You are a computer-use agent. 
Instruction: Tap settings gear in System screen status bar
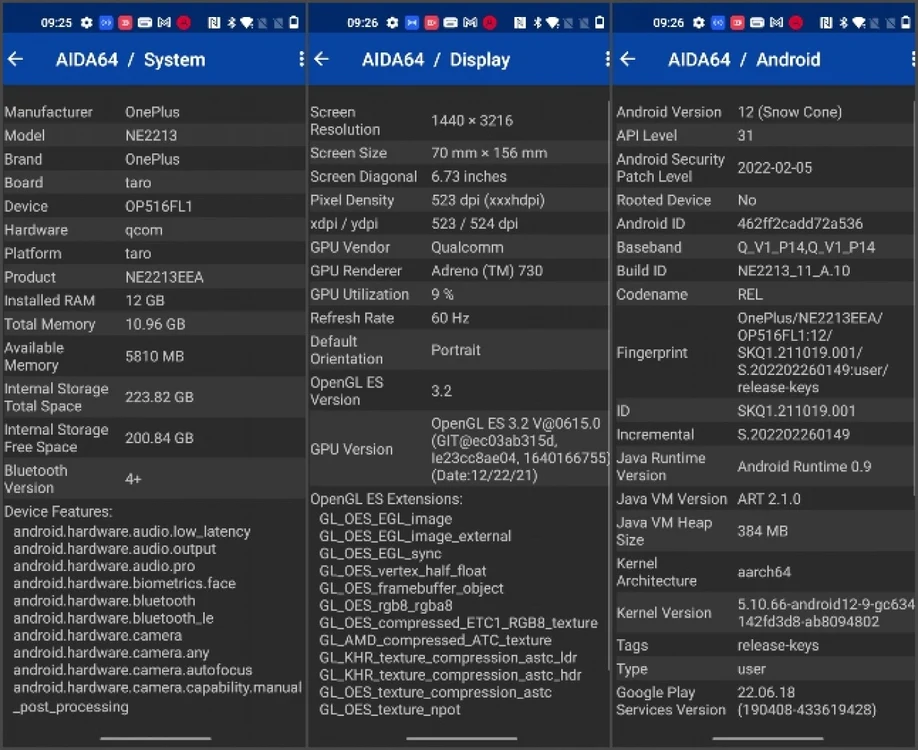87,23
